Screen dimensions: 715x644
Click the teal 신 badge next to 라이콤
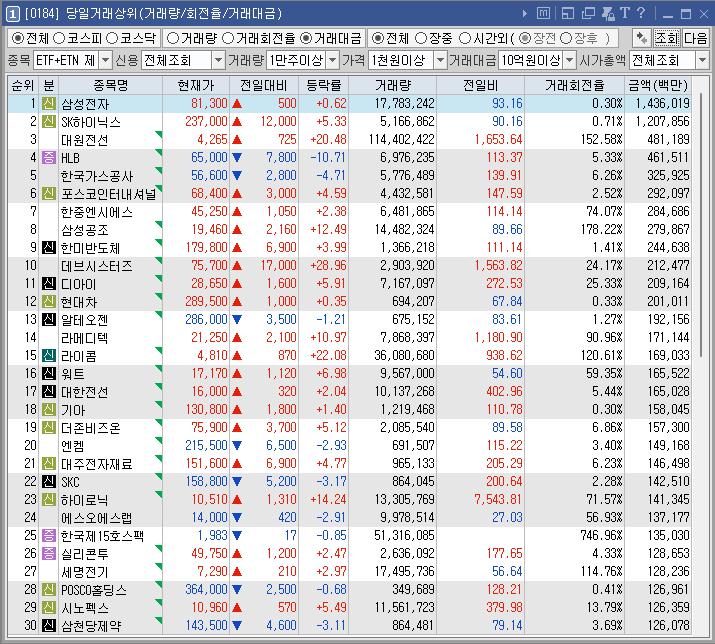49,355
